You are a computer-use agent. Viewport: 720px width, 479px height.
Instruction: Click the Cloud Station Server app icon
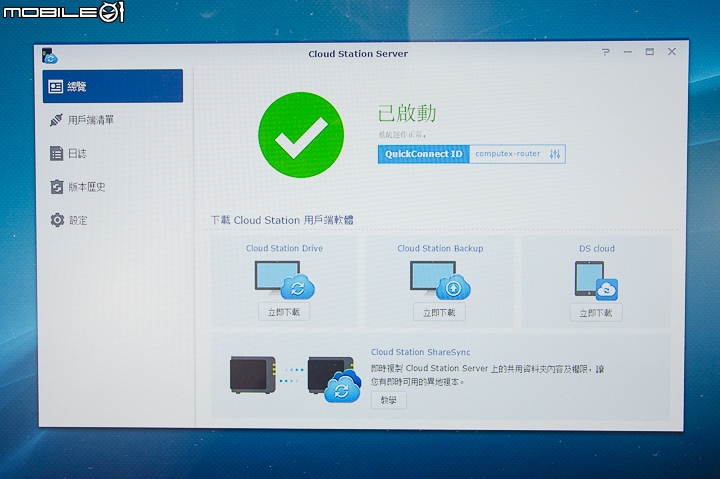[x=49, y=55]
